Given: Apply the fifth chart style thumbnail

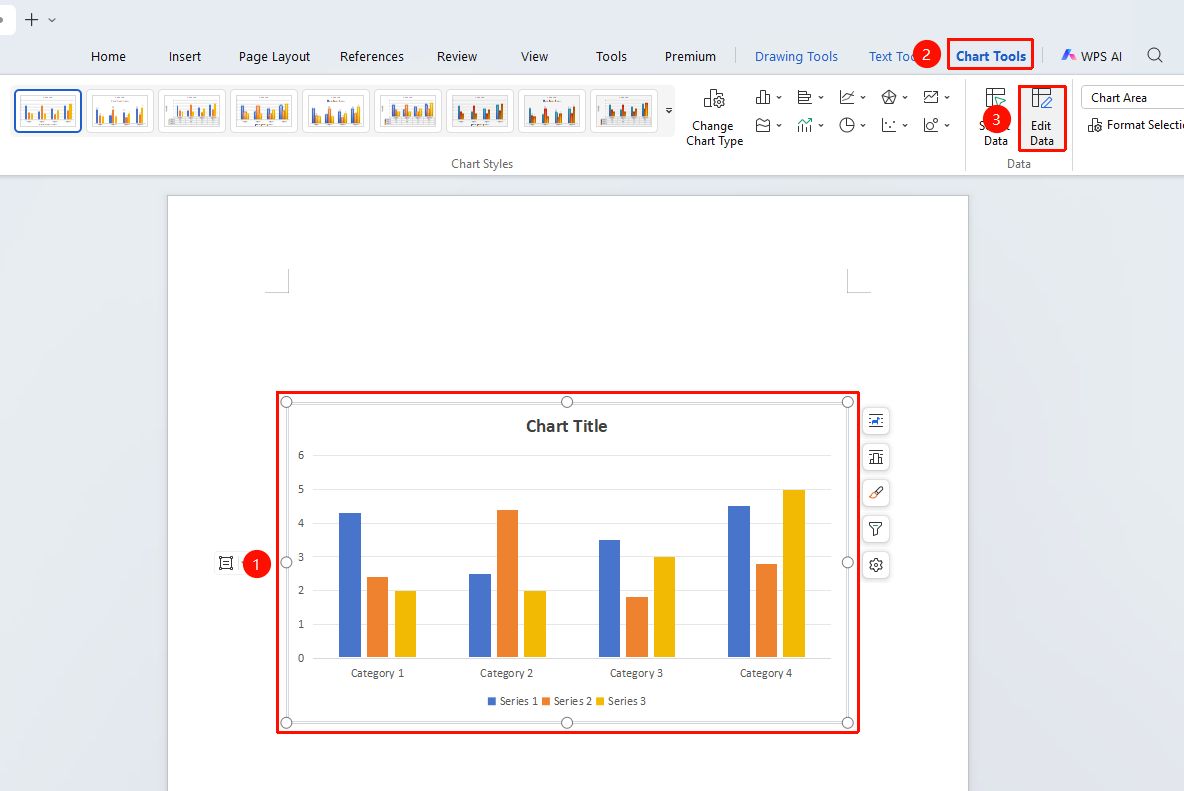Looking at the screenshot, I should tap(336, 111).
